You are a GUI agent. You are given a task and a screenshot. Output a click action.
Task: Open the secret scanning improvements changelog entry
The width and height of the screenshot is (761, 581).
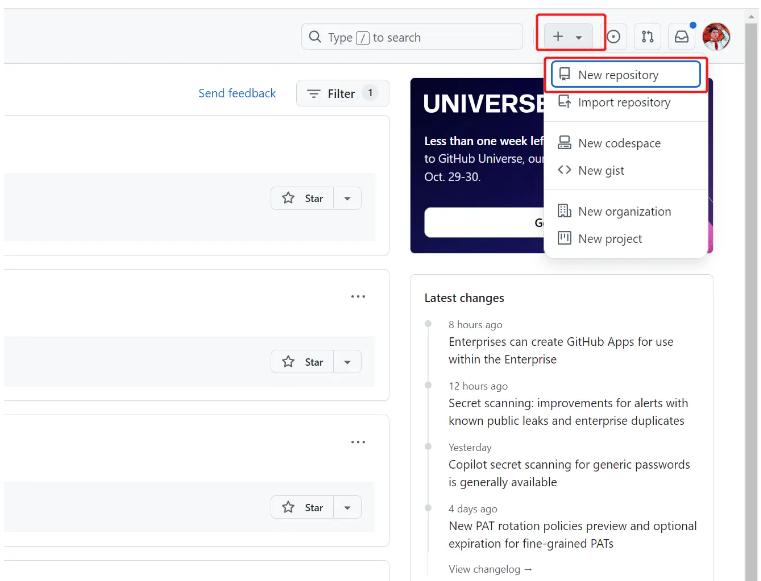click(568, 412)
